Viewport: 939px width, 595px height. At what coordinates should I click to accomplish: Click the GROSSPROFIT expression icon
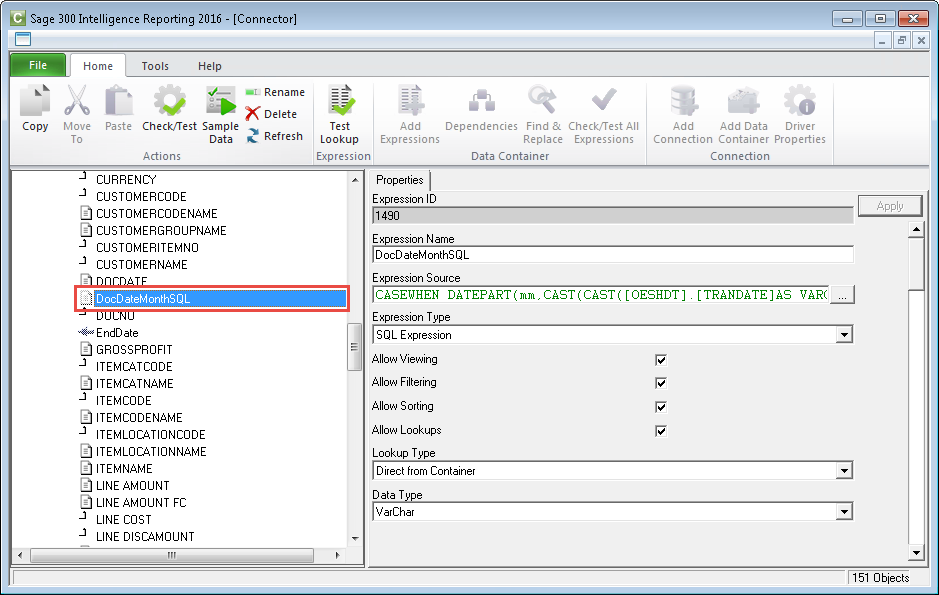pos(86,349)
